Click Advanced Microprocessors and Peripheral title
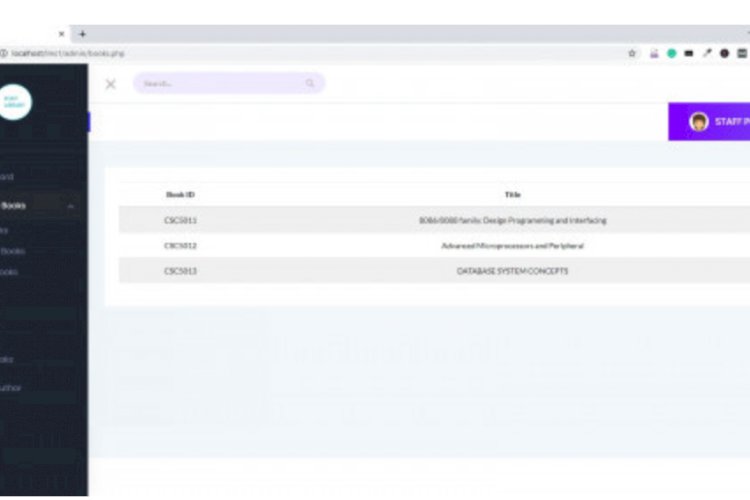This screenshot has height=500, width=750. [512, 246]
